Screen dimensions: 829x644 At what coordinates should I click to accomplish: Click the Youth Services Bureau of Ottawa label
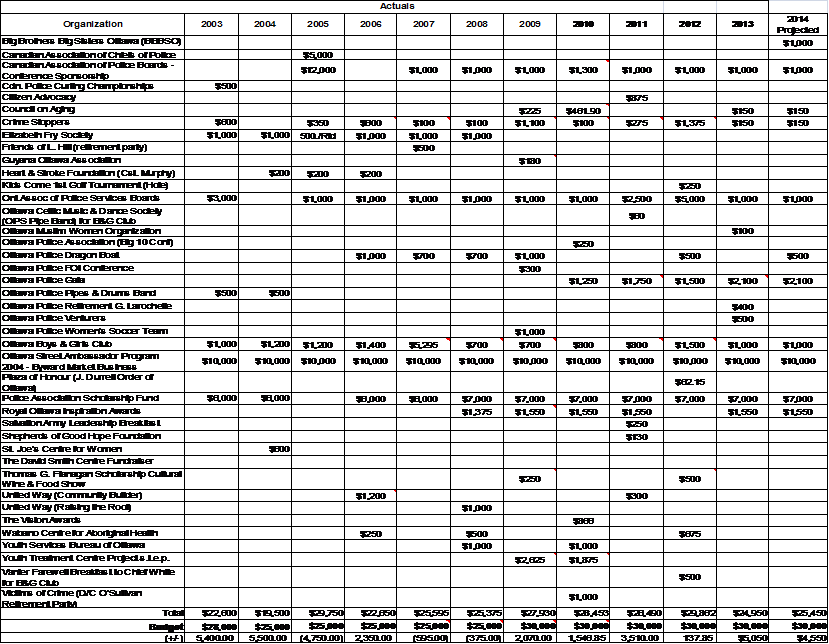tap(73, 545)
